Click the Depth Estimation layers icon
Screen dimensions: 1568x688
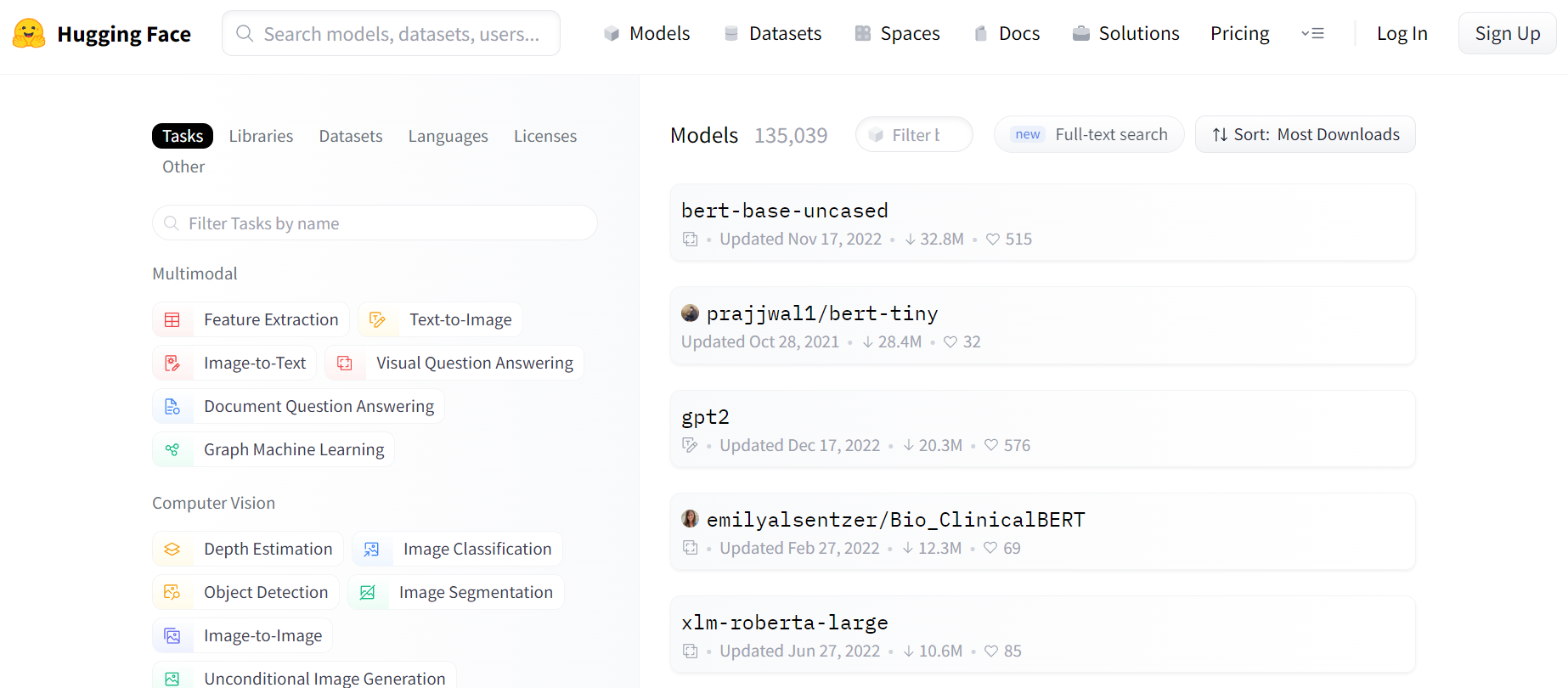[x=172, y=549]
